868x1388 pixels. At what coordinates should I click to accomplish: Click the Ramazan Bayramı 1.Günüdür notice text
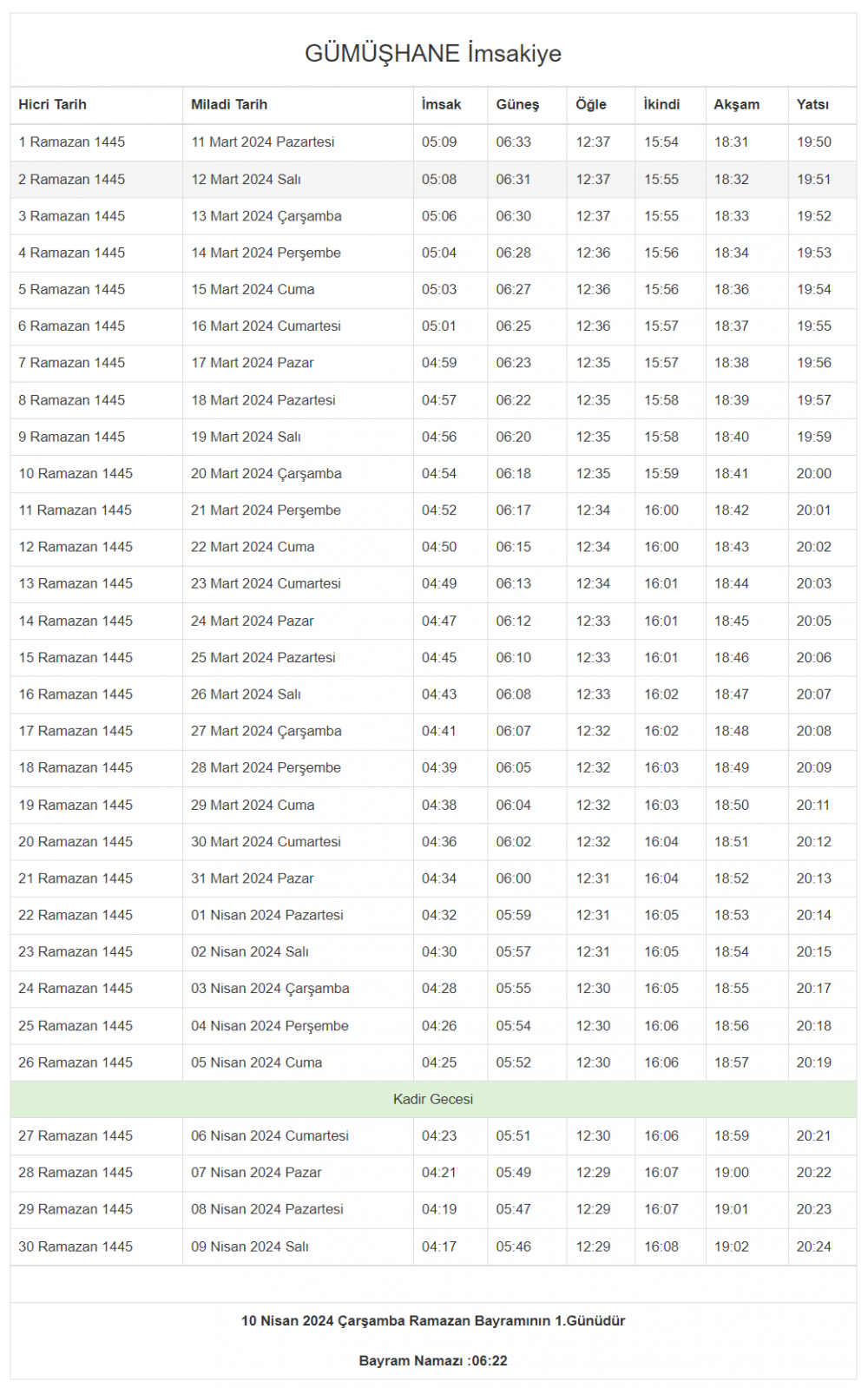[x=432, y=1320]
